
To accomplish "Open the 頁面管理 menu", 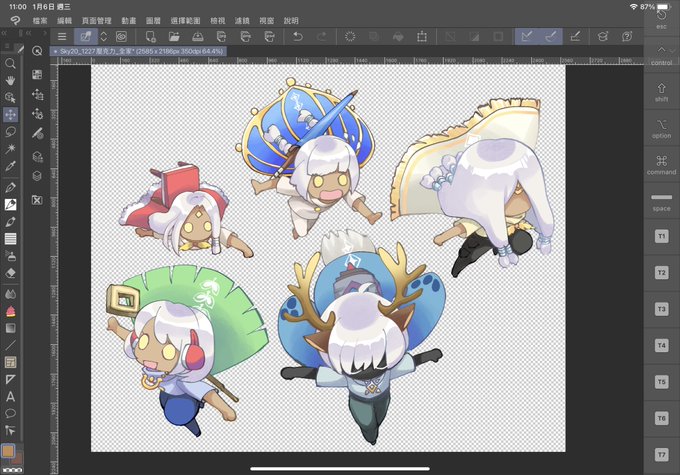I will (x=96, y=20).
